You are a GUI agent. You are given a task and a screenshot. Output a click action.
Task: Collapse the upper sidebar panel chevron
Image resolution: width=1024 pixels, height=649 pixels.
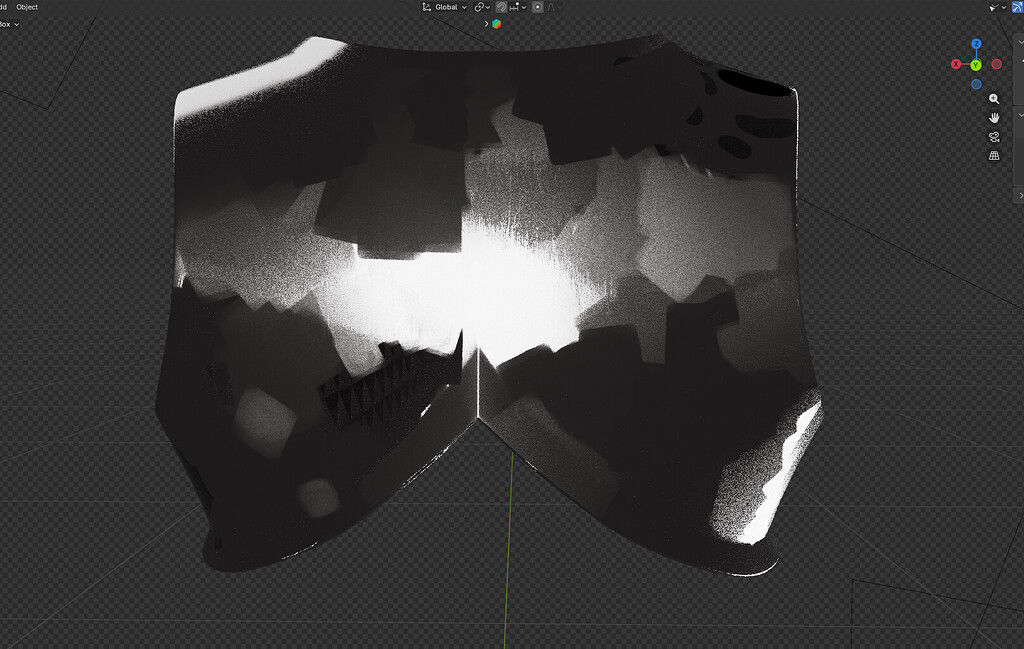(1021, 42)
